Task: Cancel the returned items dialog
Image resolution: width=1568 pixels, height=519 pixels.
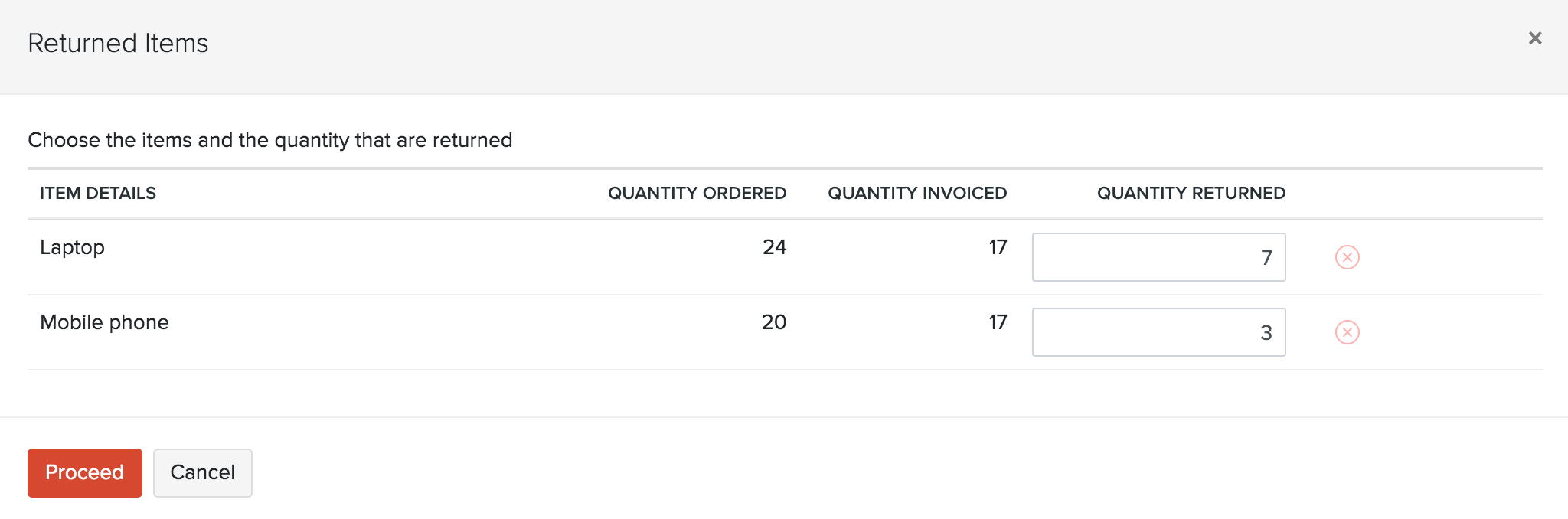Action: pos(202,472)
